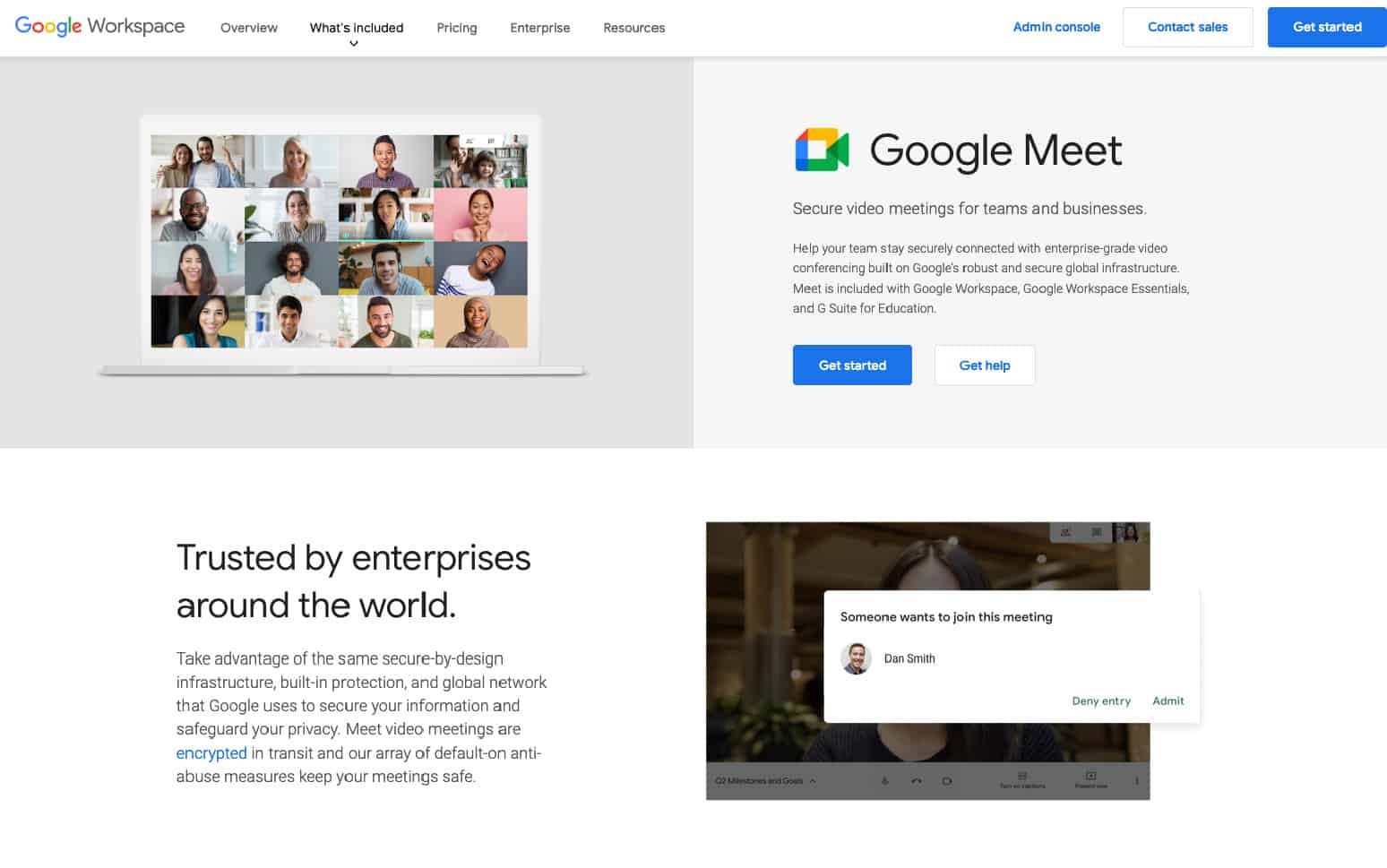1387x868 pixels.
Task: Click Dan Smith's avatar photo
Action: click(x=857, y=658)
